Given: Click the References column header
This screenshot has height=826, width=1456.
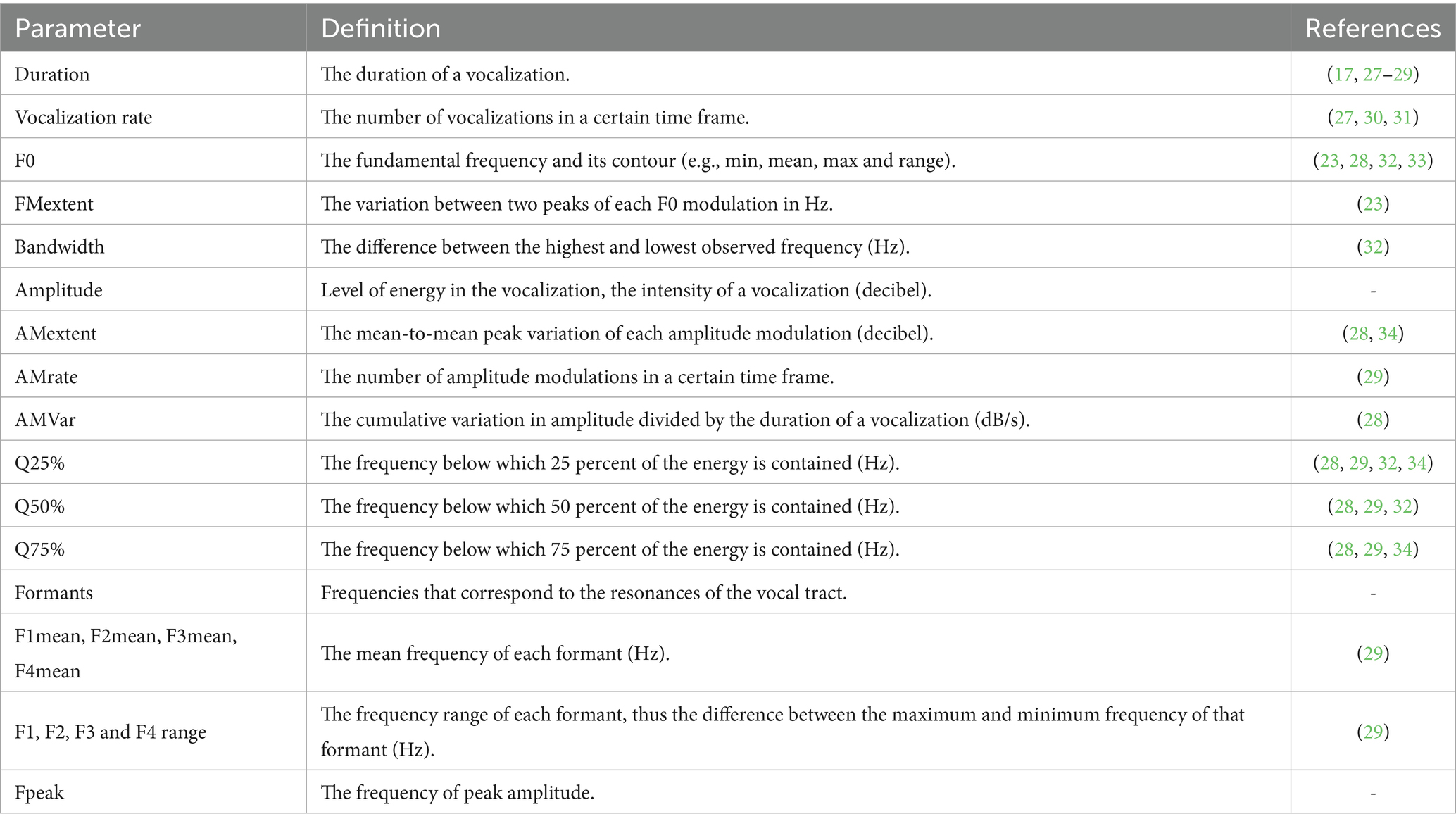Looking at the screenshot, I should [1372, 28].
